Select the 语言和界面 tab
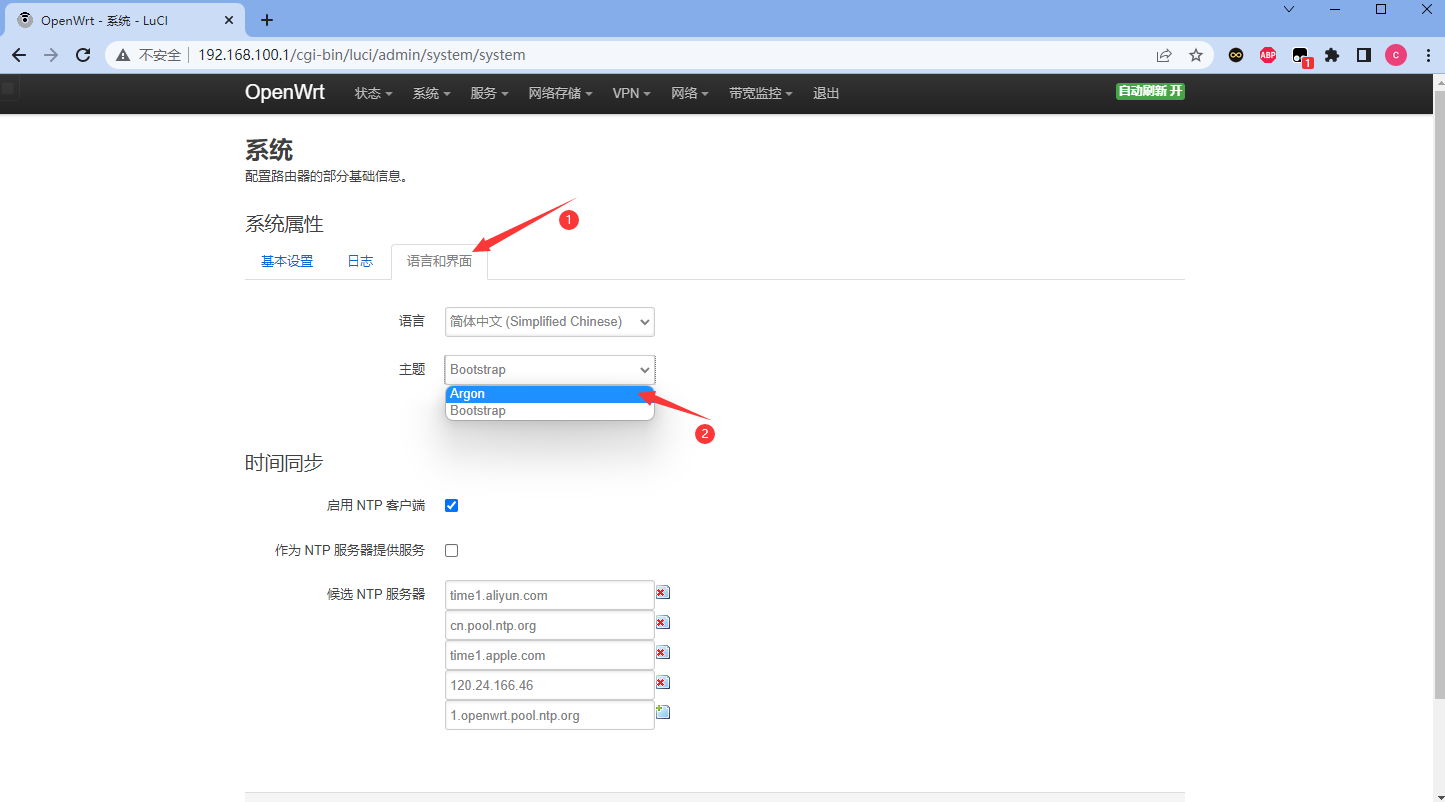This screenshot has width=1445, height=802. 439,262
